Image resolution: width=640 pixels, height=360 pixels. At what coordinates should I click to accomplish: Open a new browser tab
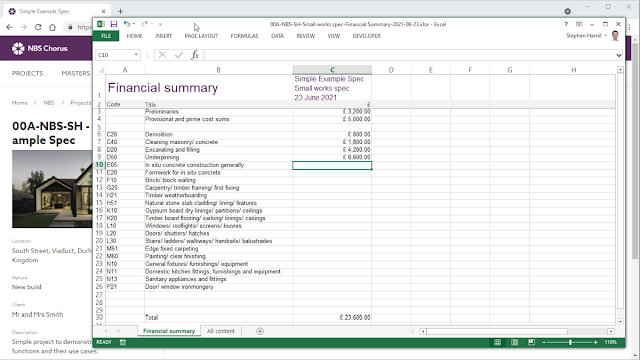(x=120, y=11)
